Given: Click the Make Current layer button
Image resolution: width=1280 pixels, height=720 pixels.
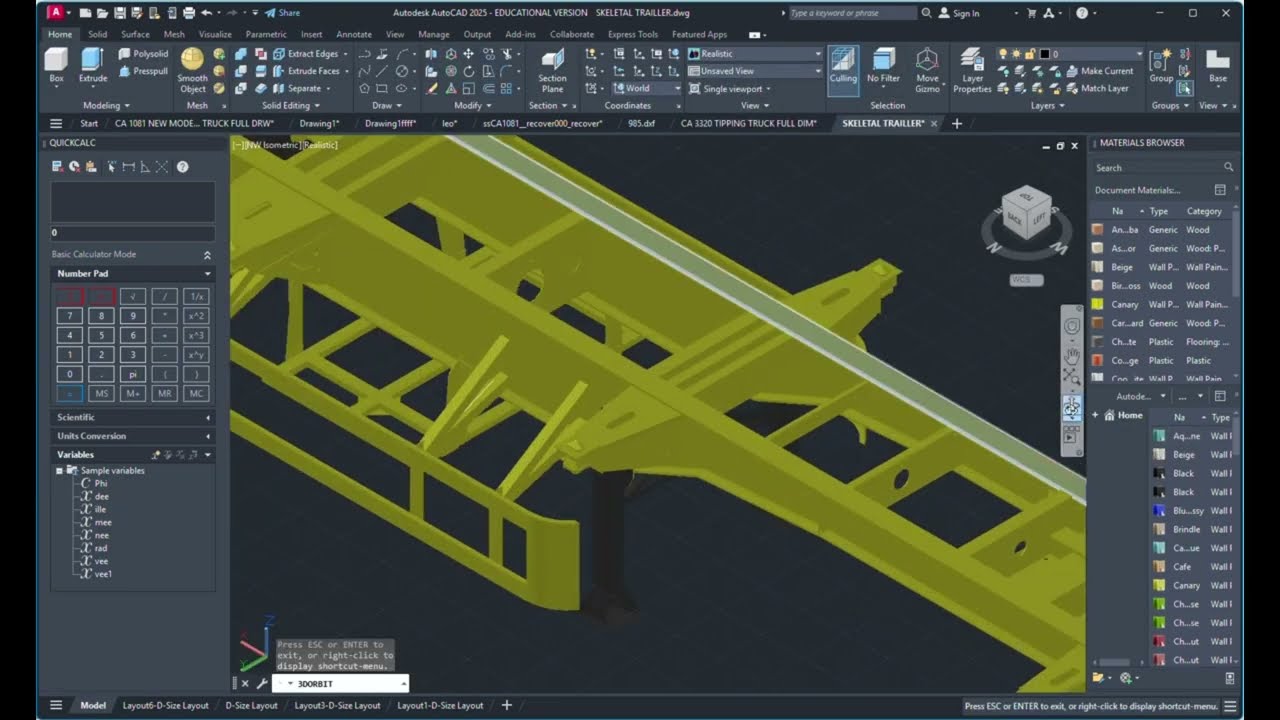Looking at the screenshot, I should click(1098, 71).
